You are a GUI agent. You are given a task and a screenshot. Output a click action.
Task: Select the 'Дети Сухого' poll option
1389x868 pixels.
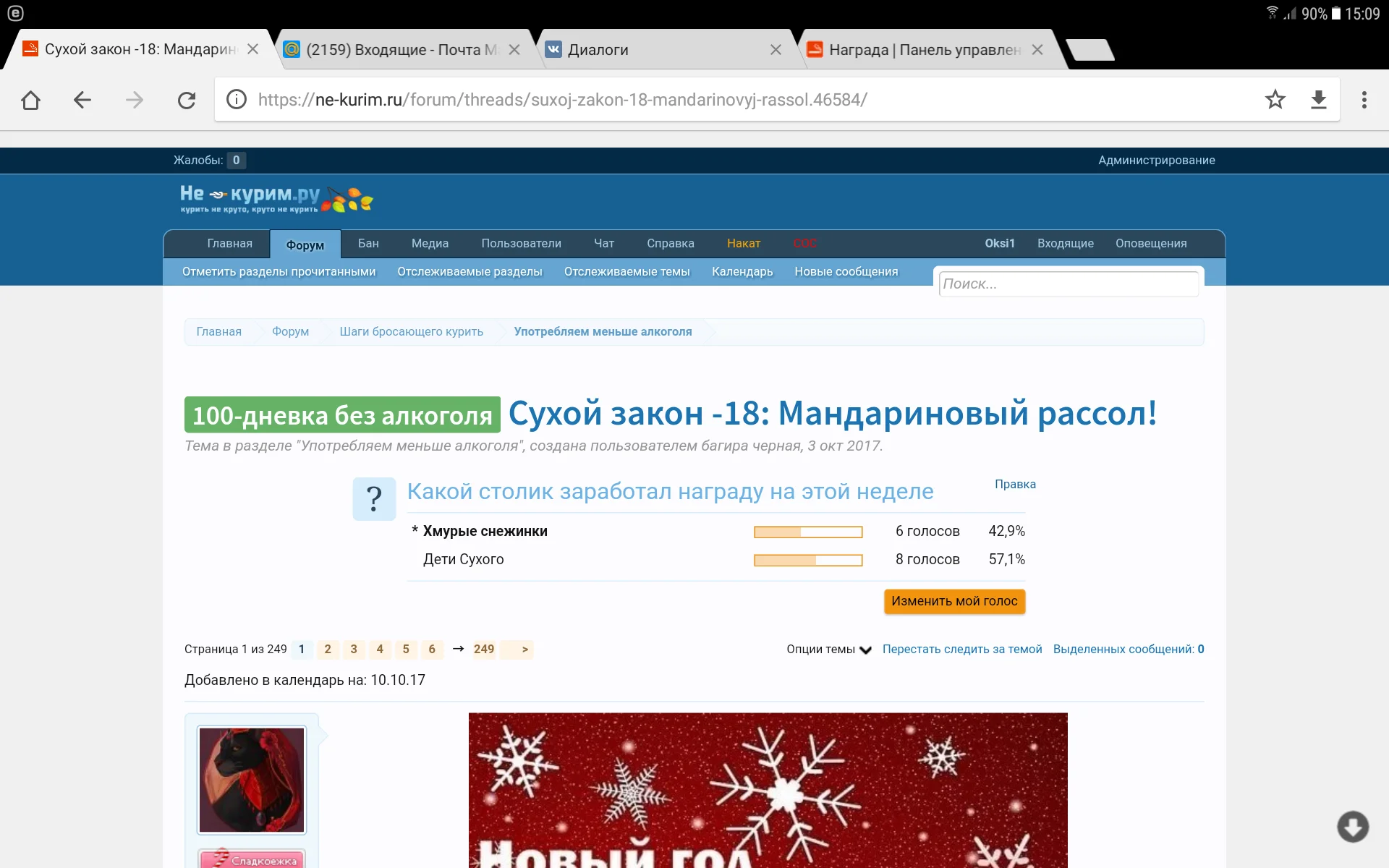coord(464,558)
